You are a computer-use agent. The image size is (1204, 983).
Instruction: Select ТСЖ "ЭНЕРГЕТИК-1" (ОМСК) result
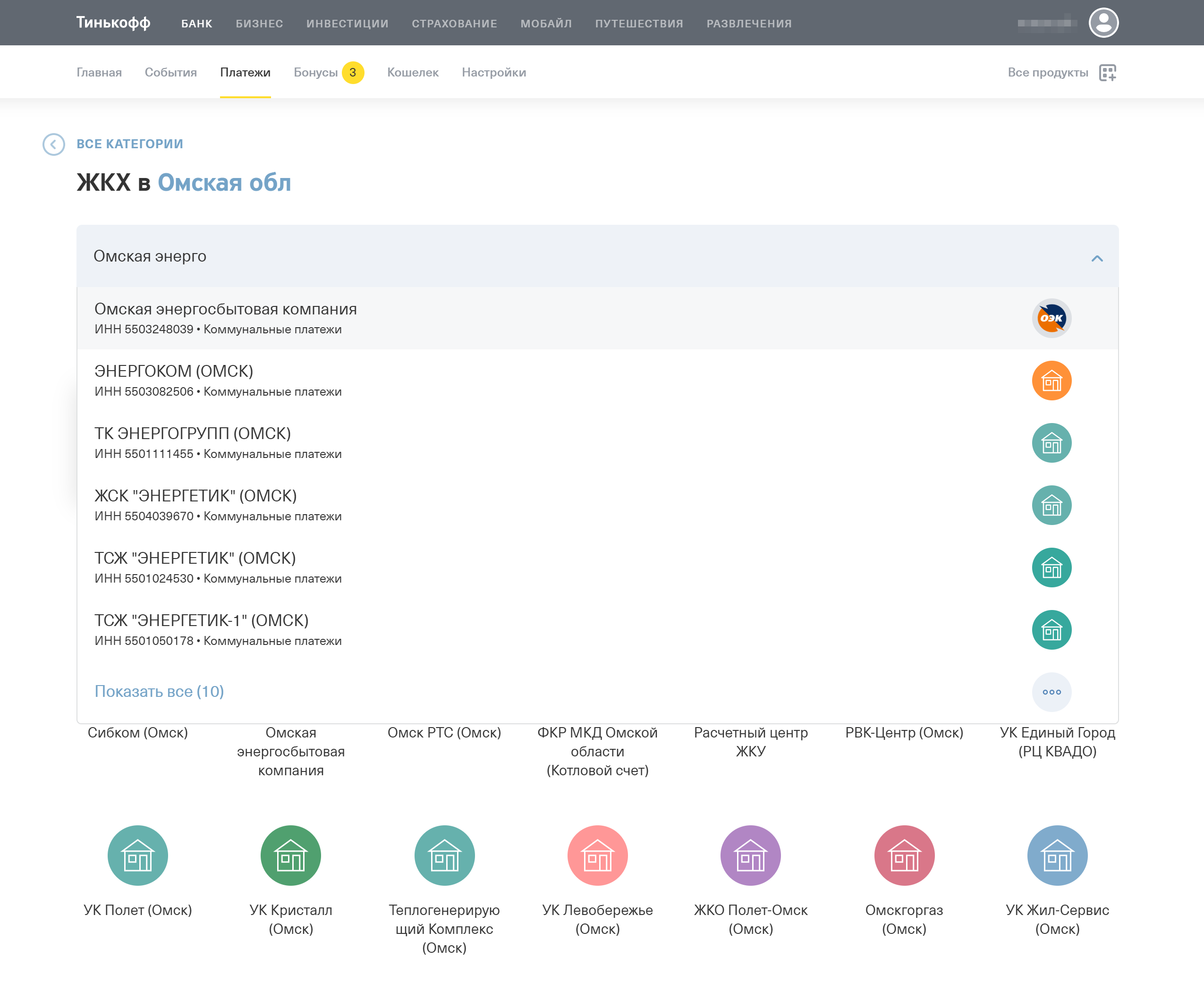(597, 630)
